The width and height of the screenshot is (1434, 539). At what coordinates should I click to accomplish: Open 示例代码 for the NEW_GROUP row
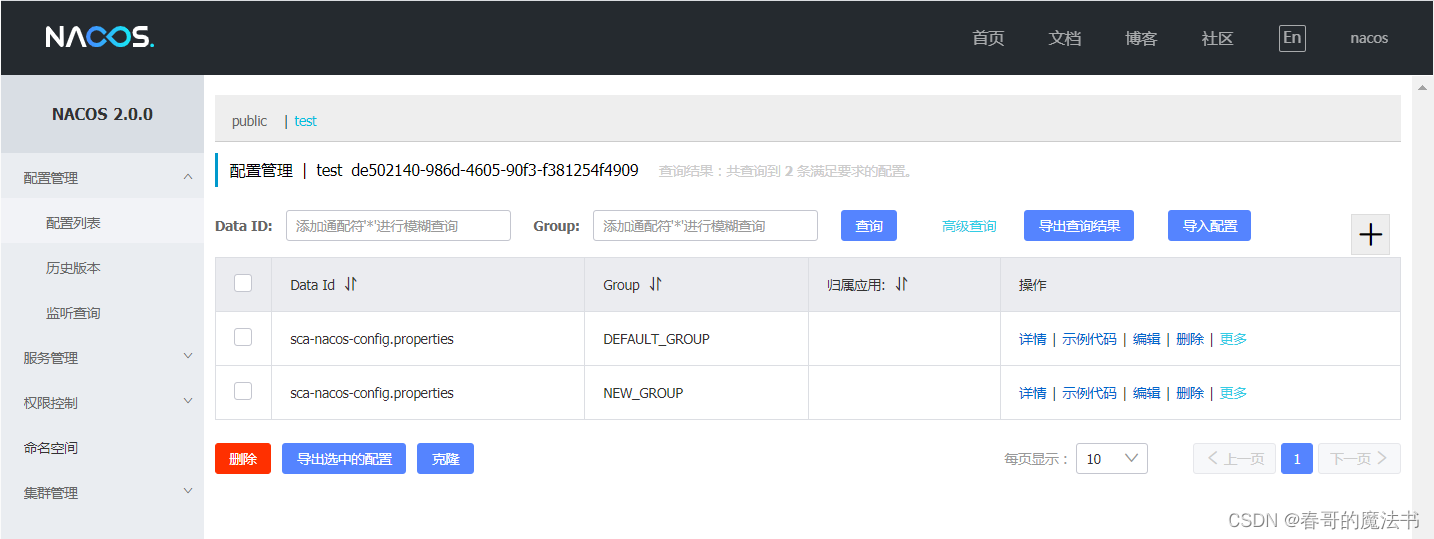1089,393
